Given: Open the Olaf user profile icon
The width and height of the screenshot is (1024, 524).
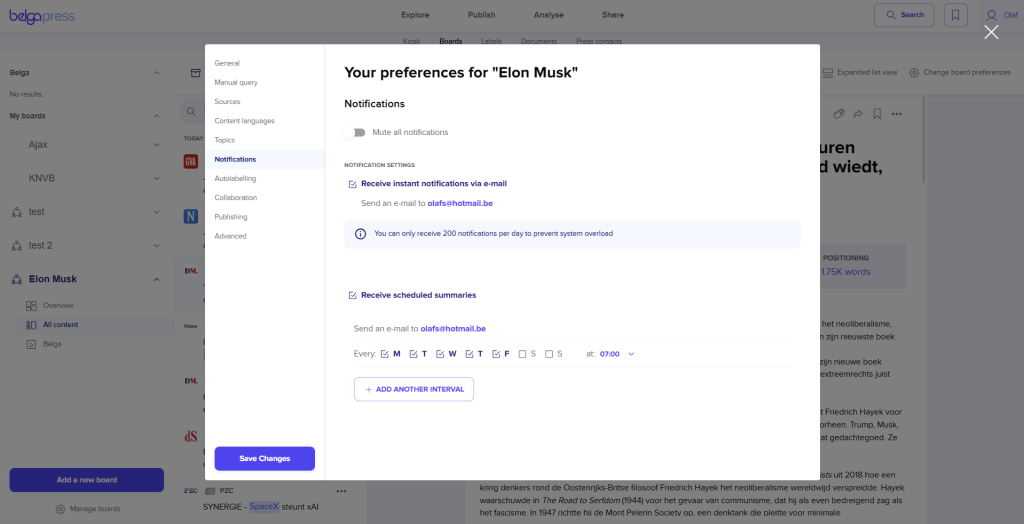Looking at the screenshot, I should tap(991, 15).
